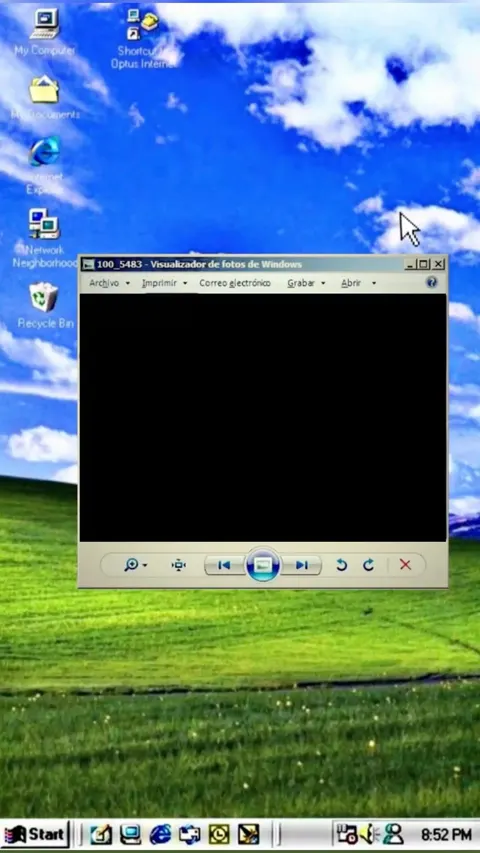
Task: Minimize the photo viewer window
Action: 410,265
